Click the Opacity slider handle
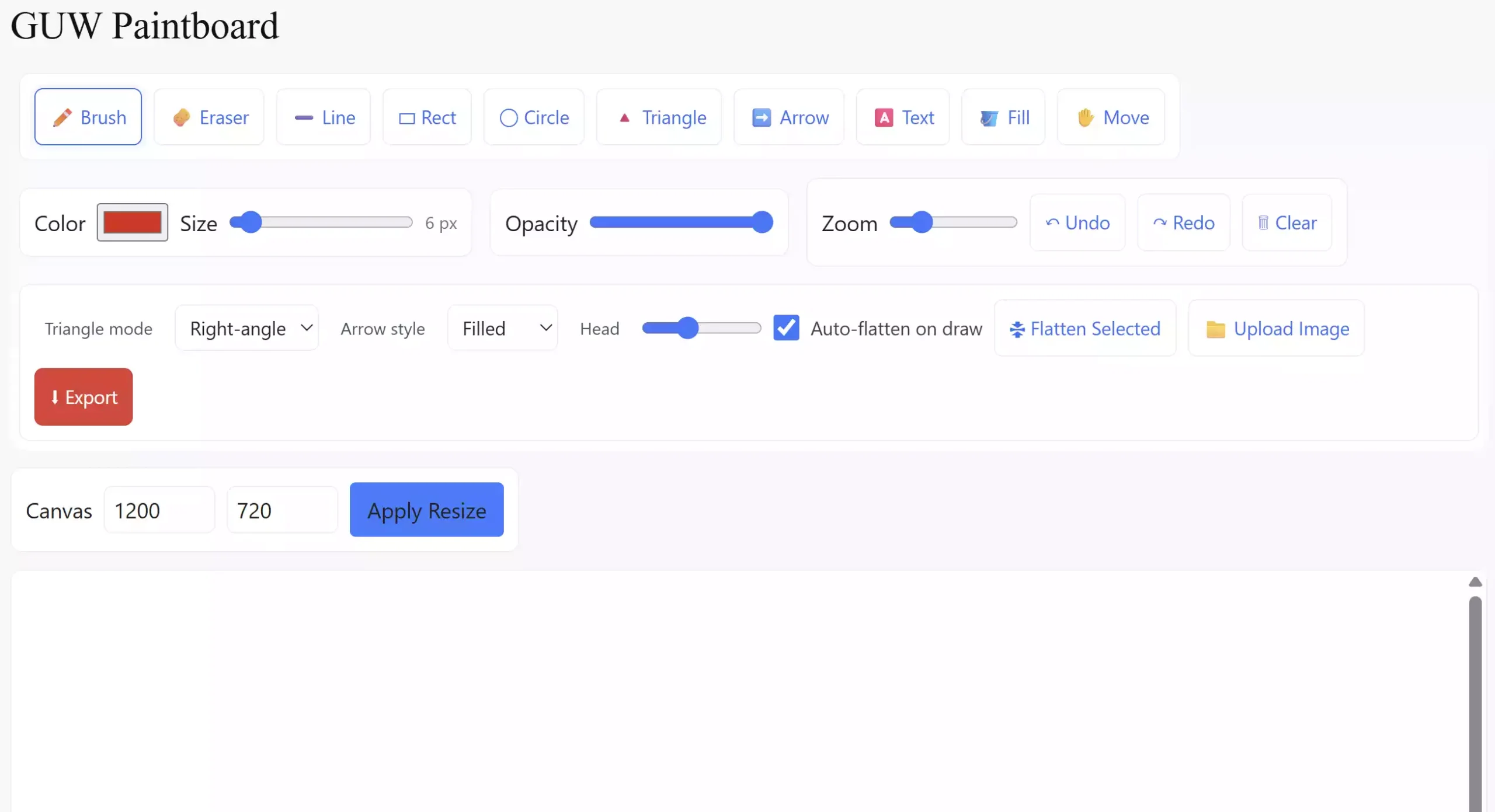Image resolution: width=1495 pixels, height=812 pixels. (x=762, y=222)
